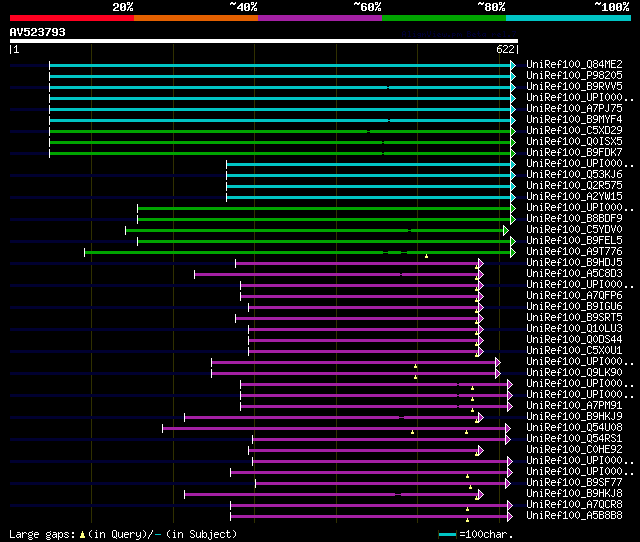Open hit UniRef100_B9MYF4
The width and height of the screenshot is (640, 542).
(x=574, y=120)
